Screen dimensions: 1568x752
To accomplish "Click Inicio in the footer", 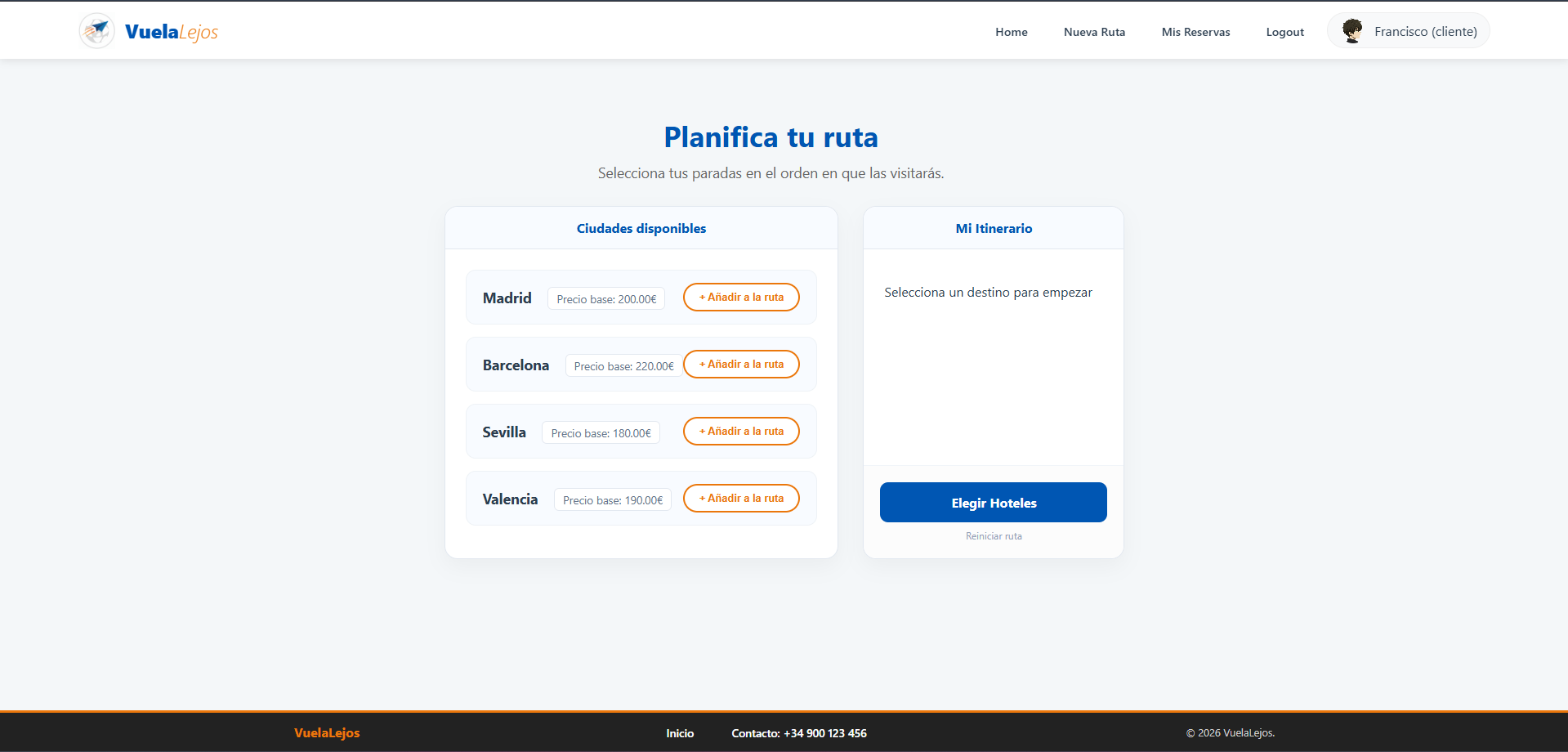I will pyautogui.click(x=680, y=733).
